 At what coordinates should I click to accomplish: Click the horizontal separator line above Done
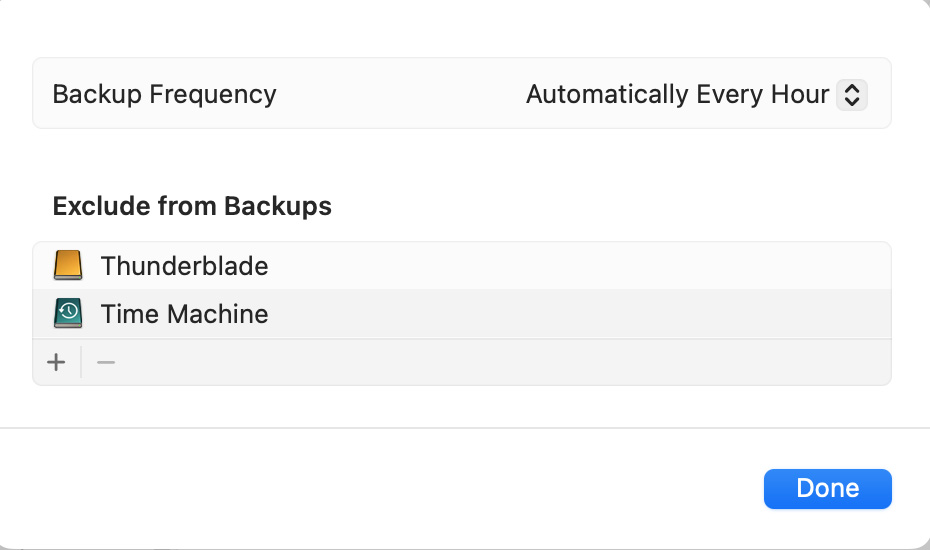465,428
